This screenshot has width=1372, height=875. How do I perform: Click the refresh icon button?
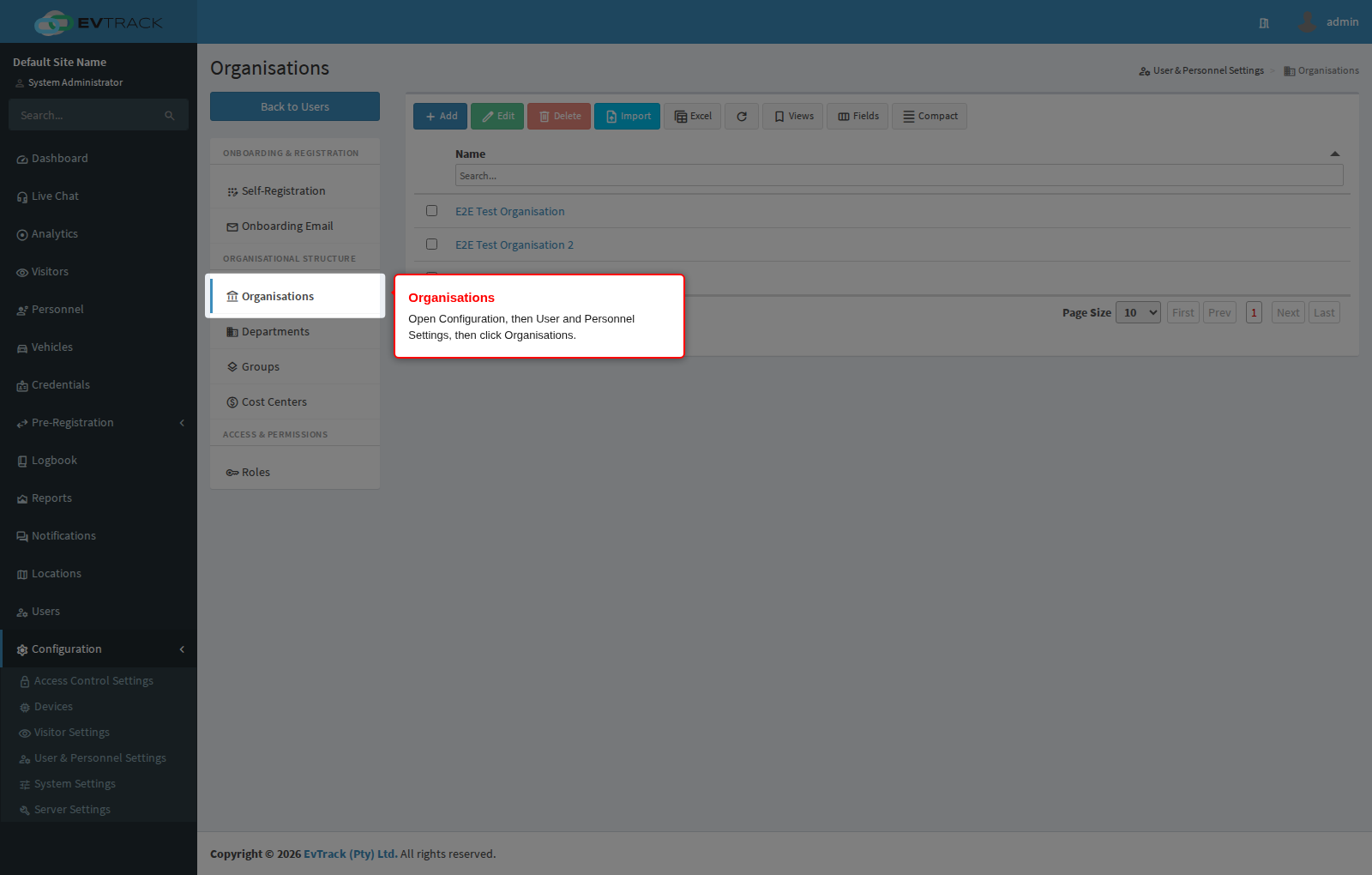[742, 117]
